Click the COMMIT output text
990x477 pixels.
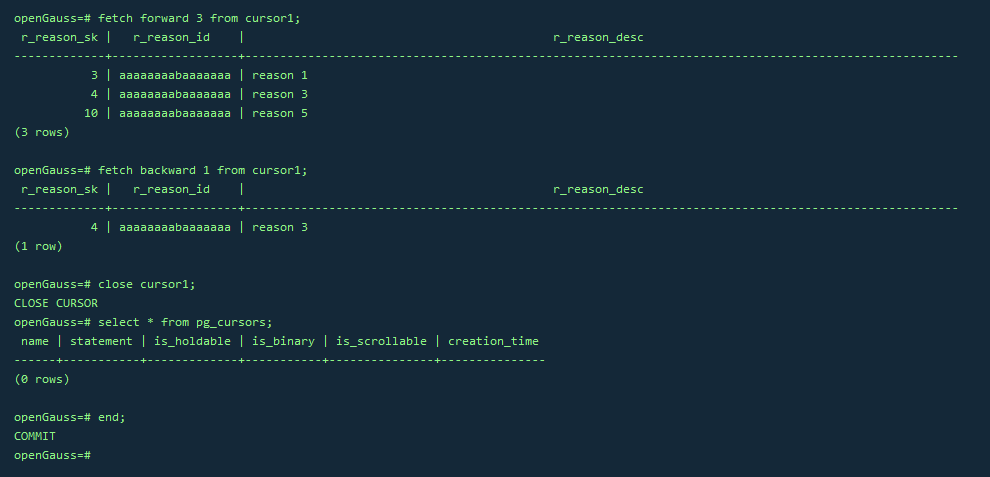coord(35,436)
